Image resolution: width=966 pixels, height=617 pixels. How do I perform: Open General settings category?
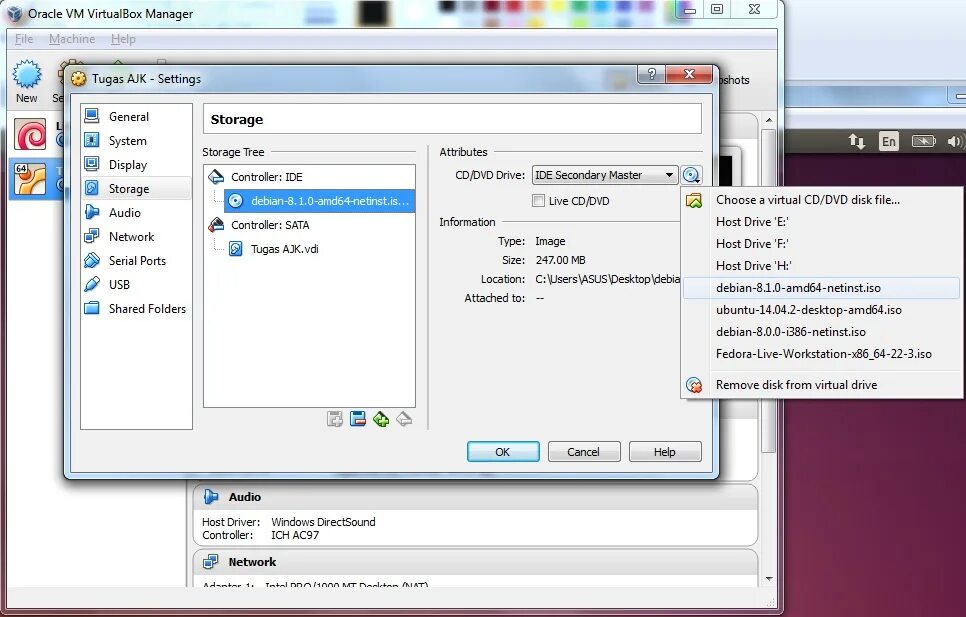pos(136,116)
